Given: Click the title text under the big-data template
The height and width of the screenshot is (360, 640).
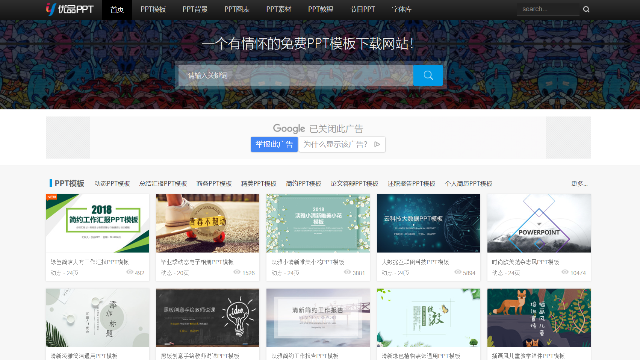Looking at the screenshot, I should (415, 262).
